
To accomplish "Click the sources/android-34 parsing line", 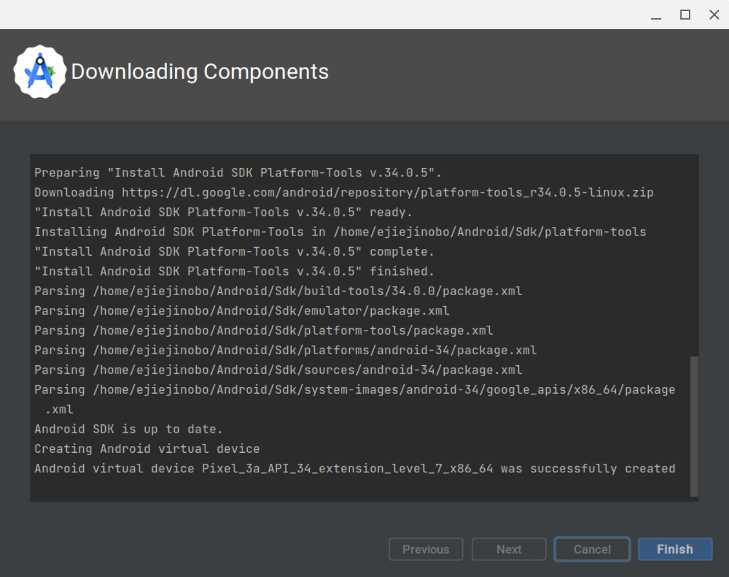I will (x=278, y=370).
